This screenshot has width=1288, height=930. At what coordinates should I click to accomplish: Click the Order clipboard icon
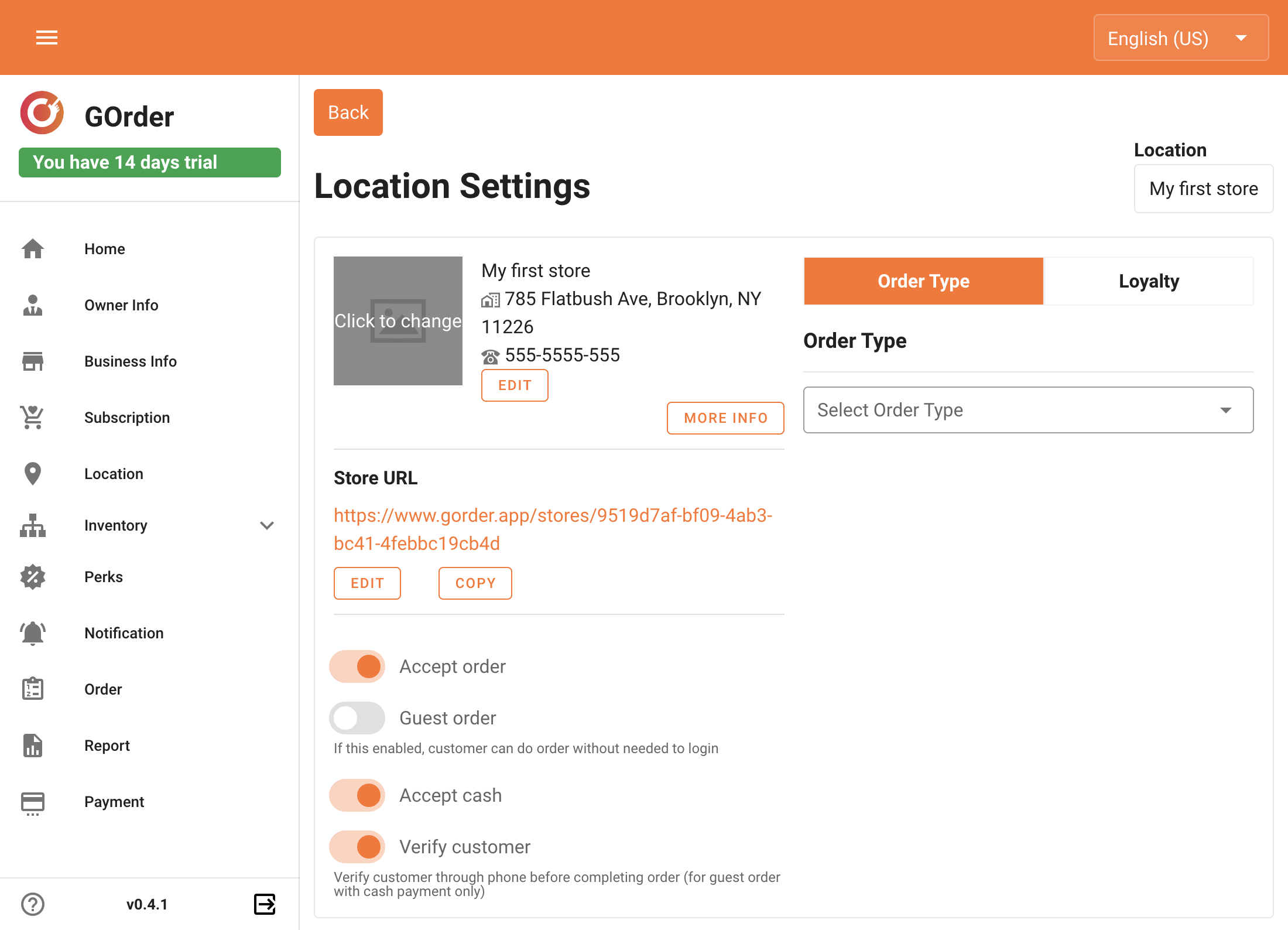coord(33,689)
